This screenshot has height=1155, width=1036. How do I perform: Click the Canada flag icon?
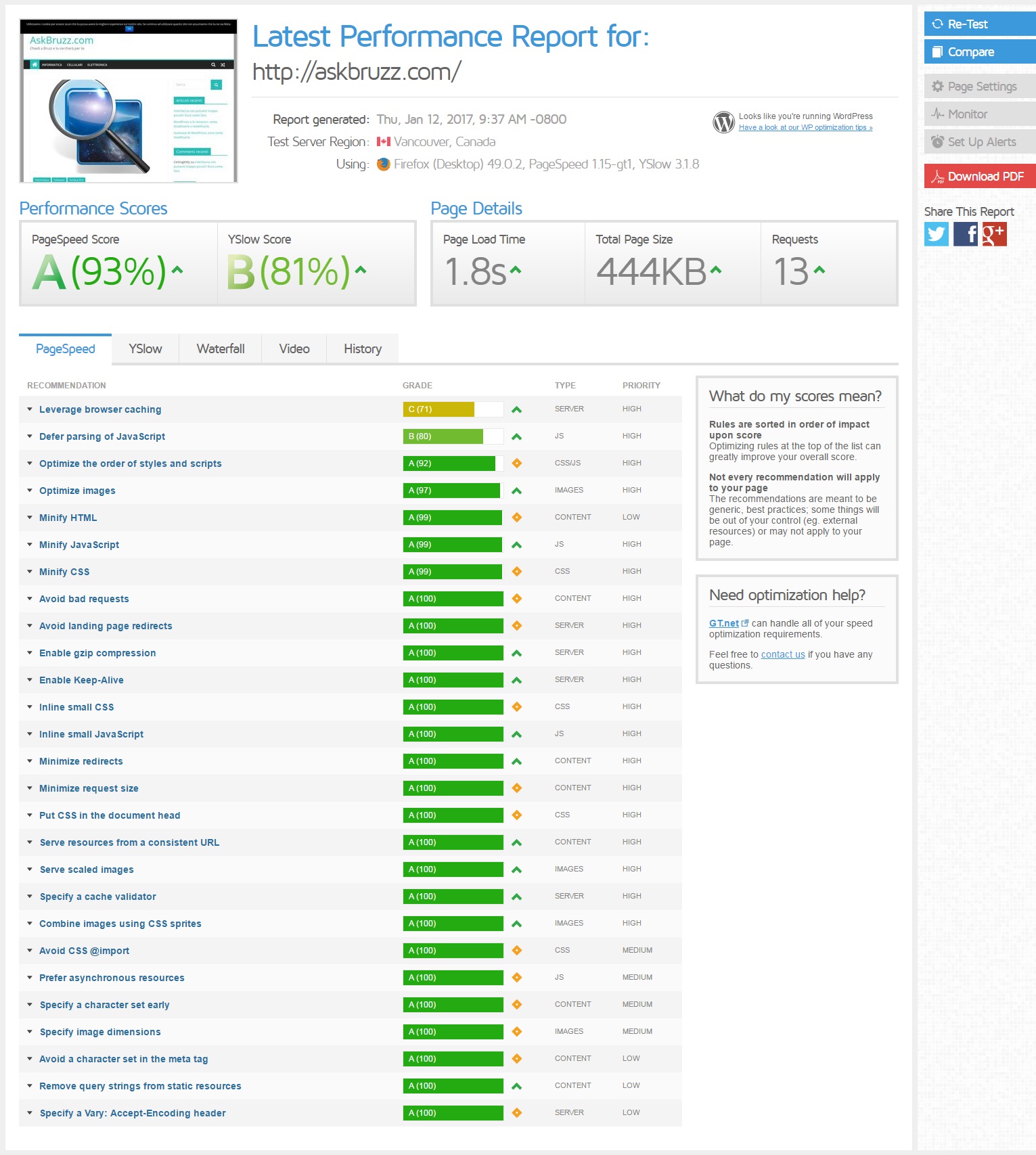(x=384, y=142)
